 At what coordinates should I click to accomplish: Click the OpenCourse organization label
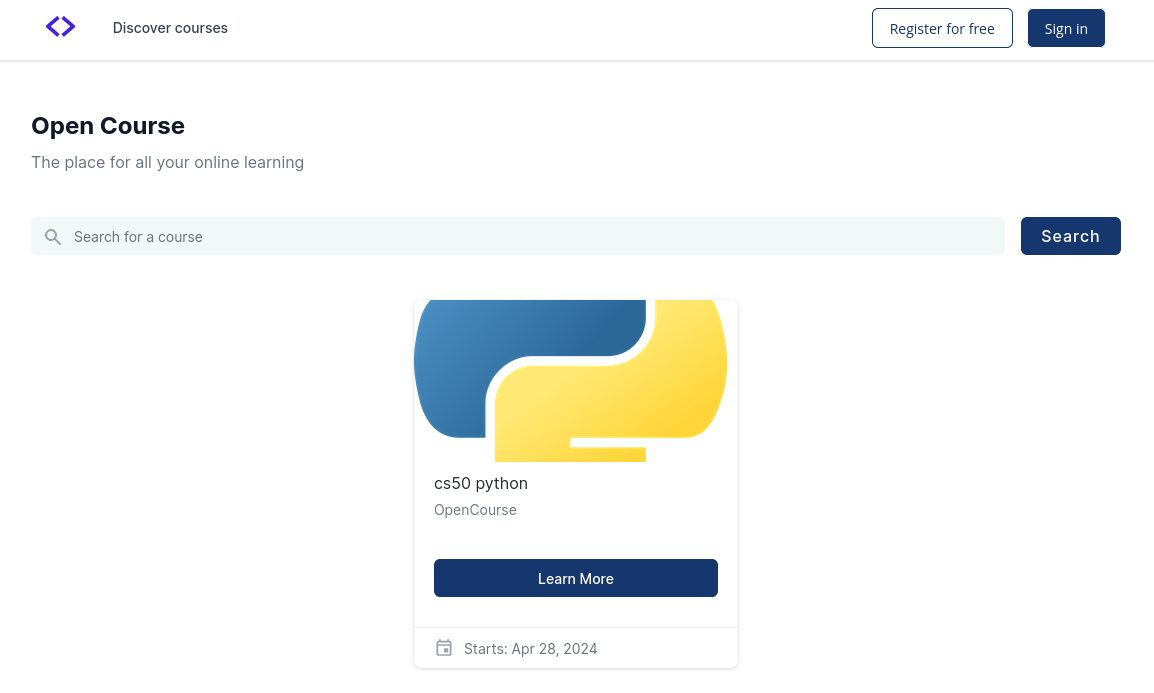[x=475, y=510]
